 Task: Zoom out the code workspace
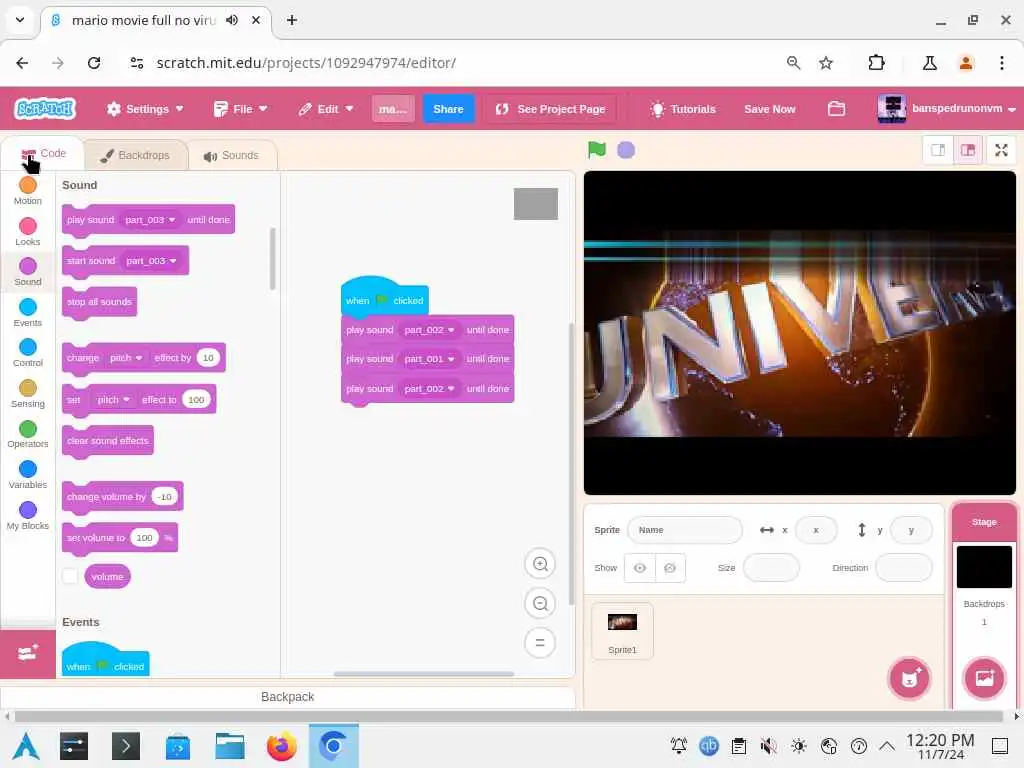tap(540, 603)
